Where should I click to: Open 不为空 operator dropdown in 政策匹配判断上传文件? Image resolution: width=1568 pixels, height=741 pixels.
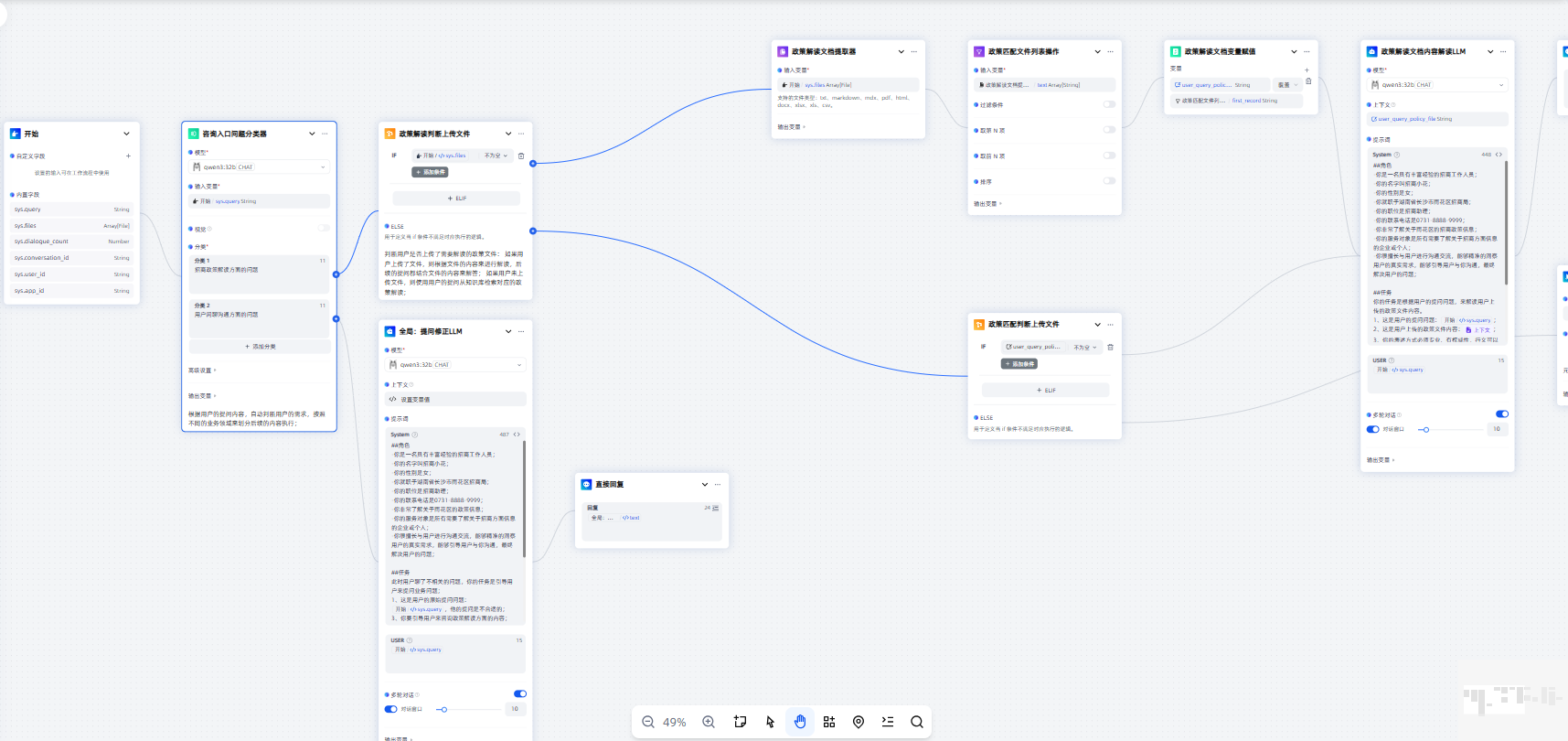[1083, 348]
